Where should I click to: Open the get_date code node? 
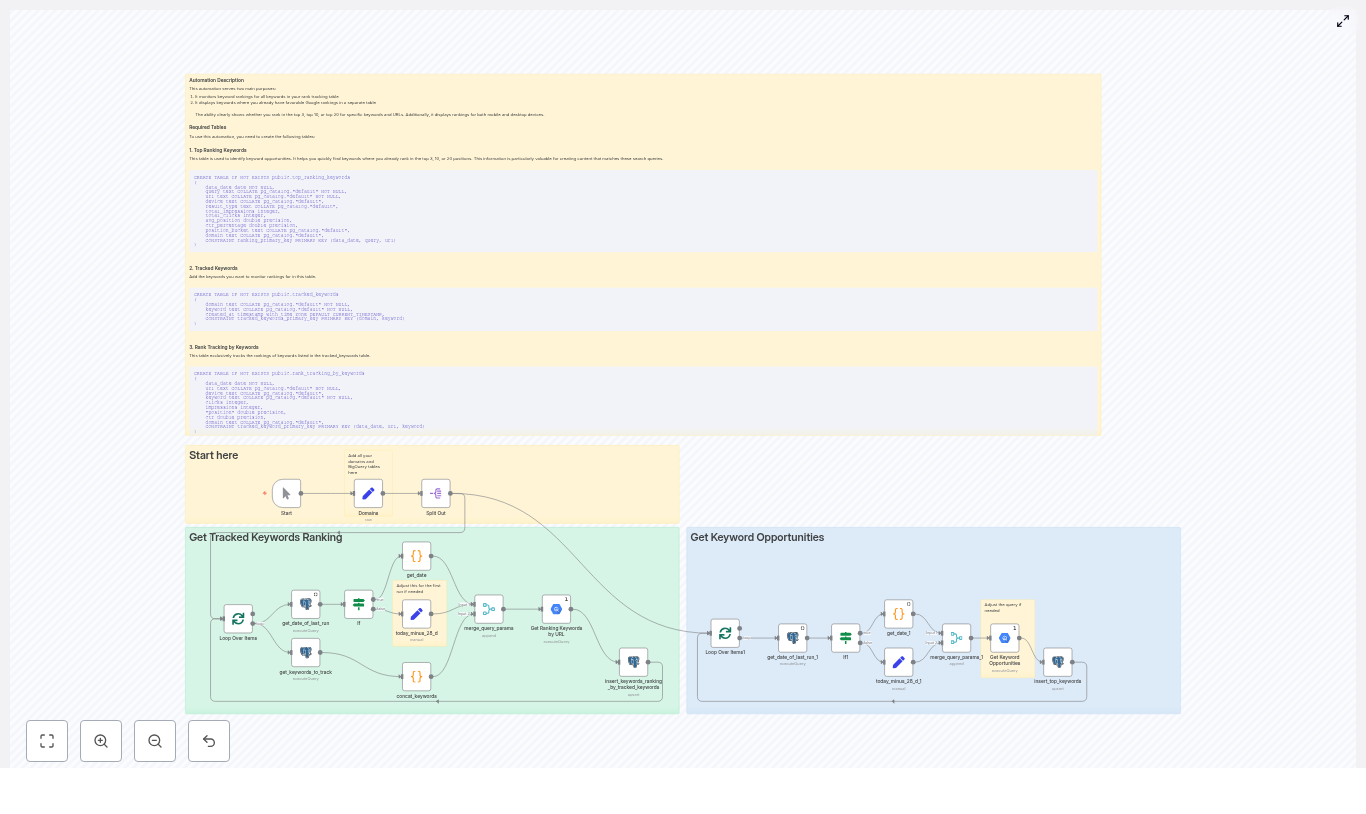tap(417, 556)
